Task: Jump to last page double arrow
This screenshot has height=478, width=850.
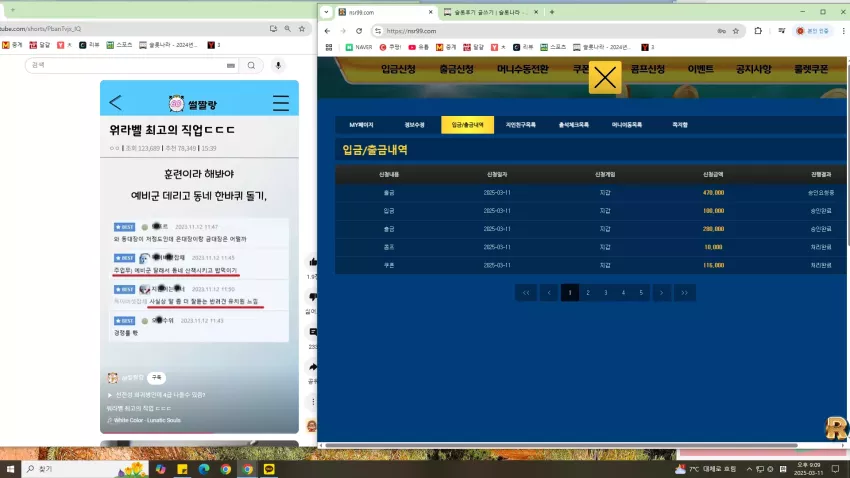Action: pyautogui.click(x=685, y=293)
